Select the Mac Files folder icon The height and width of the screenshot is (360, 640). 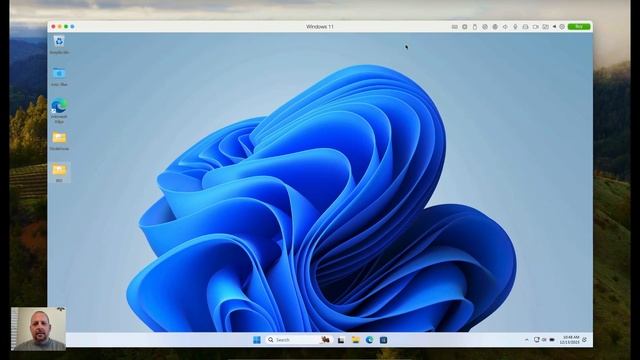pyautogui.click(x=59, y=76)
